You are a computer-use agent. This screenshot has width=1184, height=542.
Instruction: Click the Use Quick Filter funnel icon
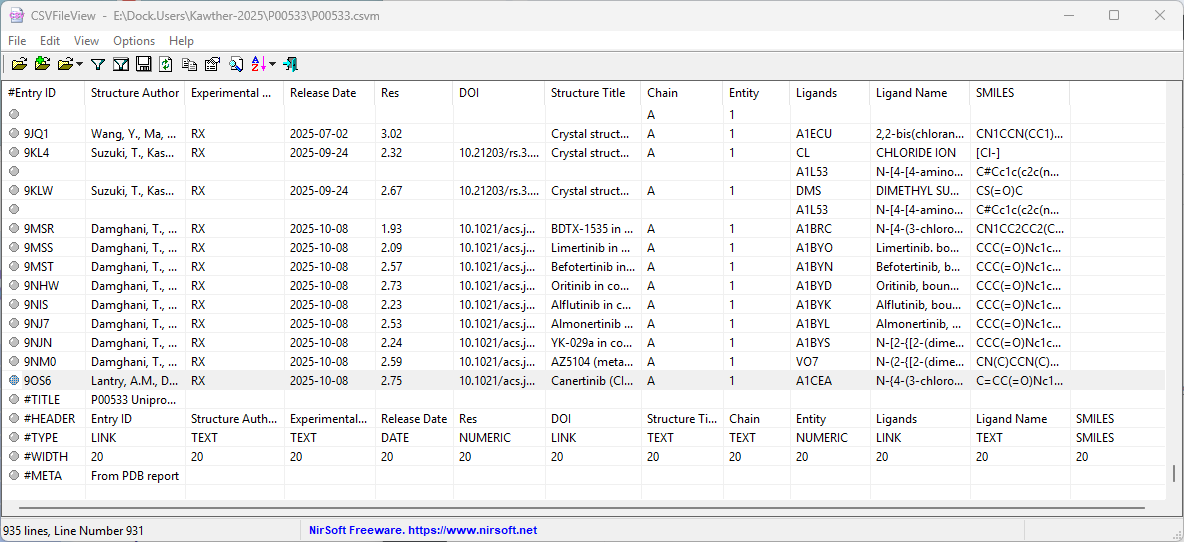click(97, 65)
